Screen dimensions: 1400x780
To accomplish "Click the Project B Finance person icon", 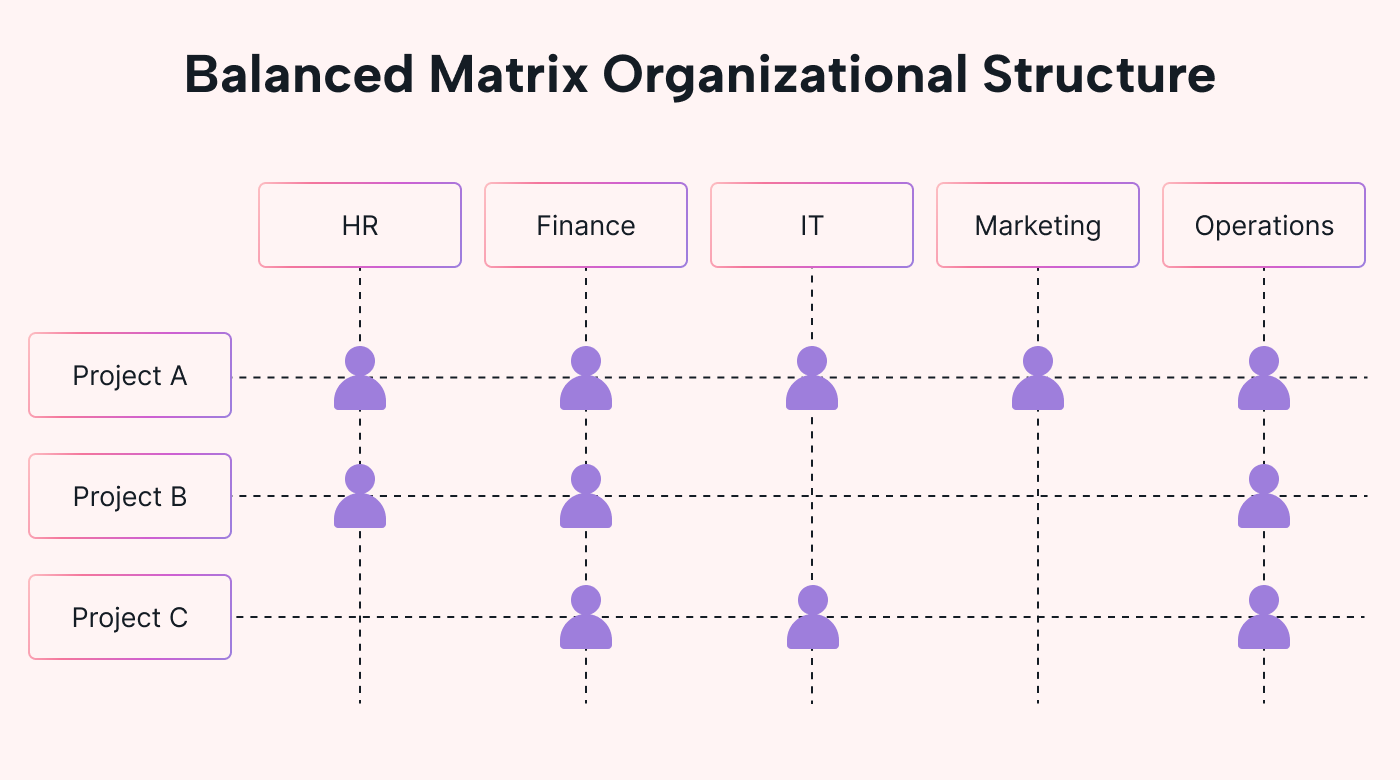I will pos(586,497).
